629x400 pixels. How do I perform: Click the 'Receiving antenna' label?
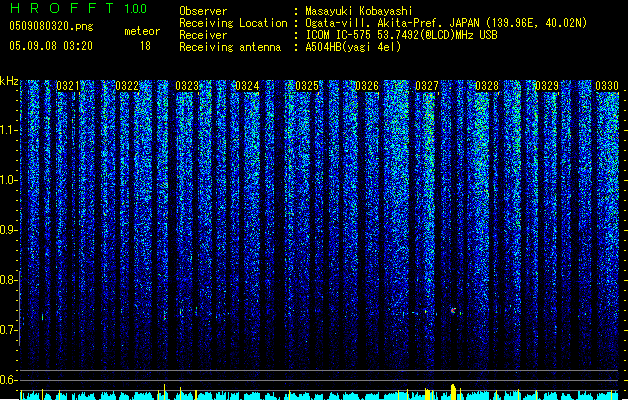point(230,47)
